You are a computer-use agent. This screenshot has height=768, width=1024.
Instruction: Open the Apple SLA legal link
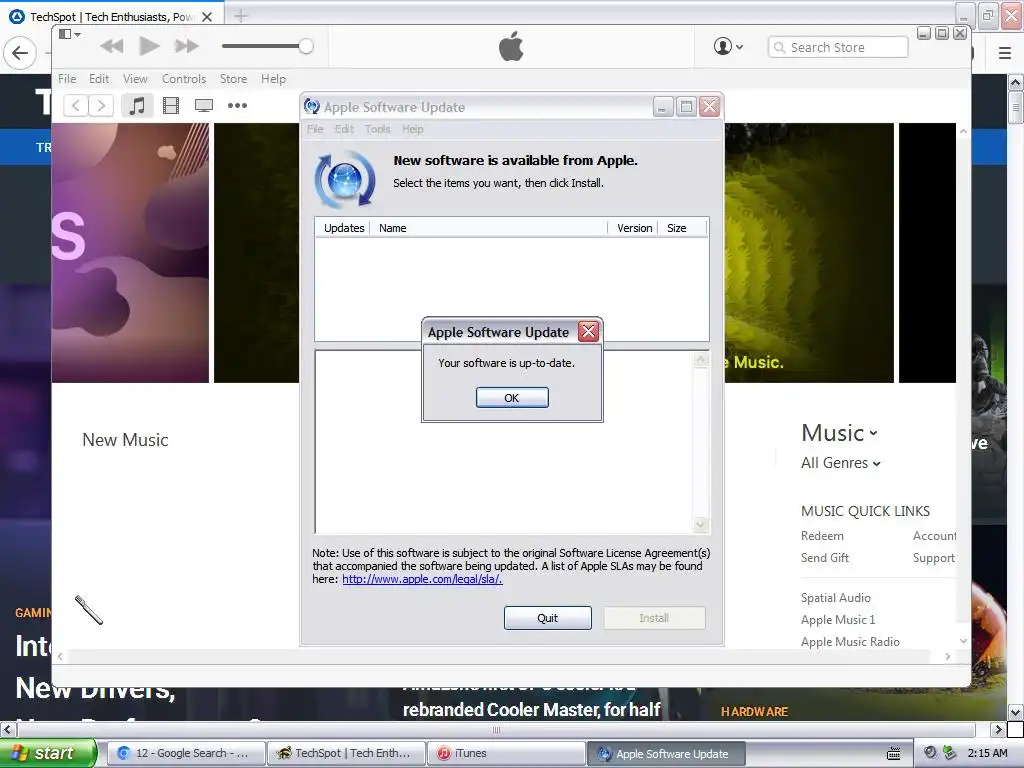(422, 579)
